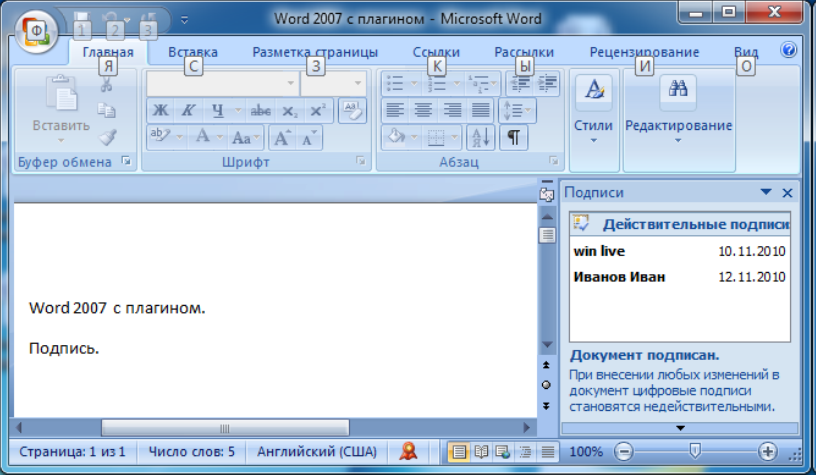Click the signature ribbon status icon
Screen dimensions: 816x475
[x=409, y=451]
